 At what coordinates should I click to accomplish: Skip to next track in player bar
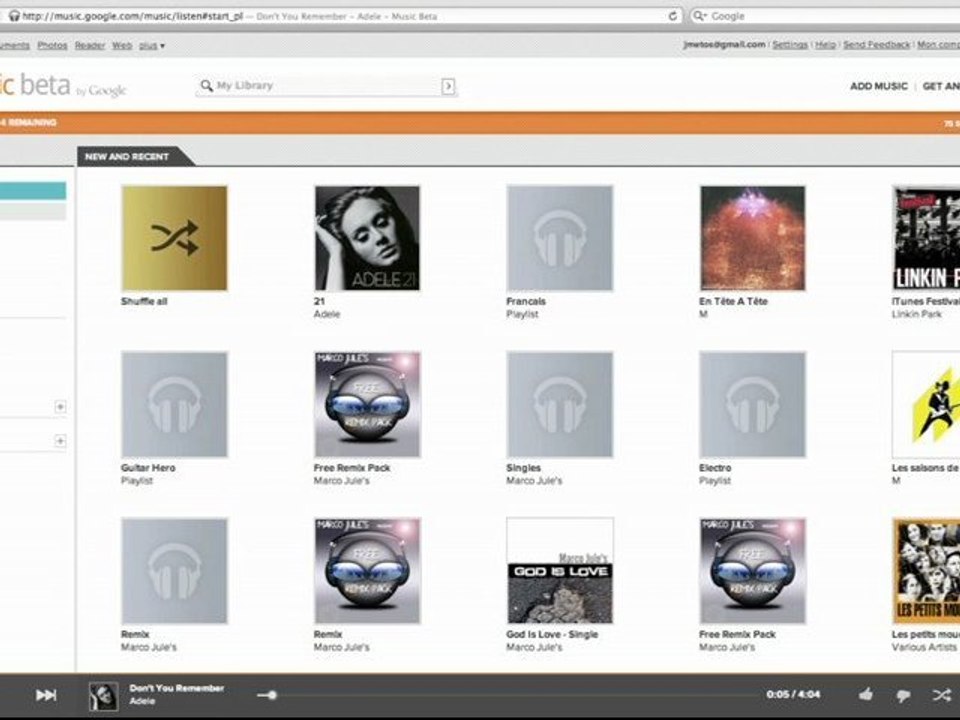coord(46,695)
